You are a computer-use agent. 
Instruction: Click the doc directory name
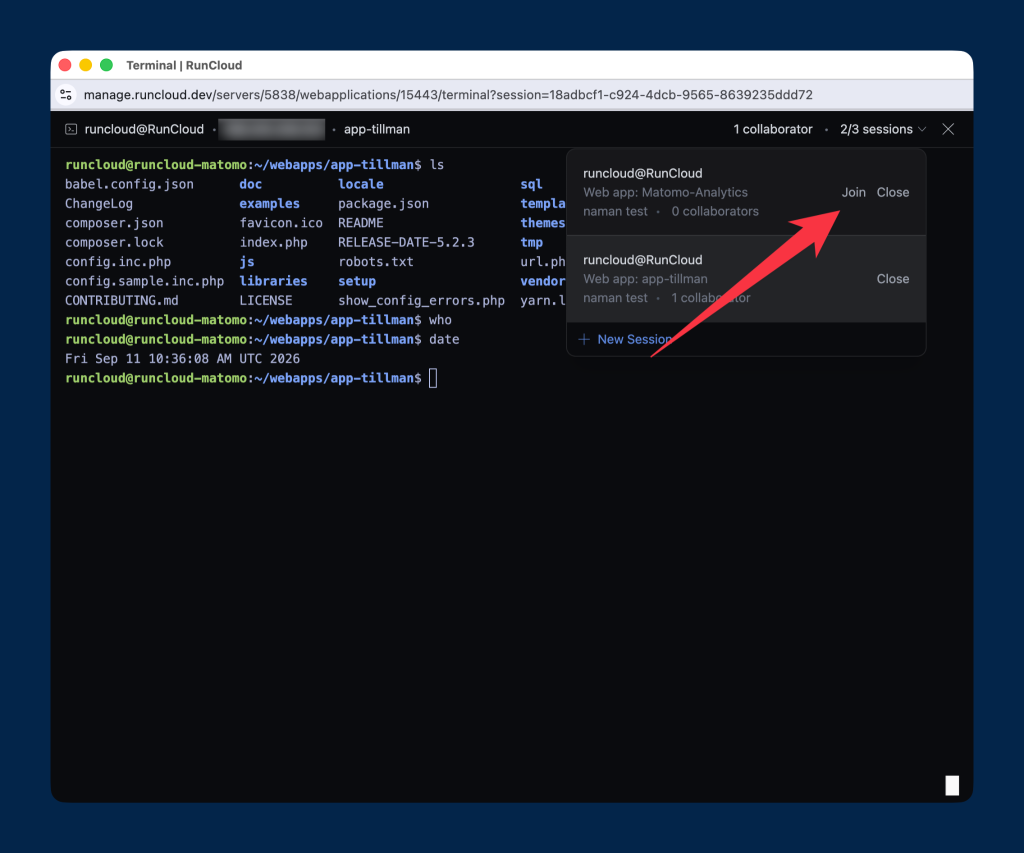251,184
